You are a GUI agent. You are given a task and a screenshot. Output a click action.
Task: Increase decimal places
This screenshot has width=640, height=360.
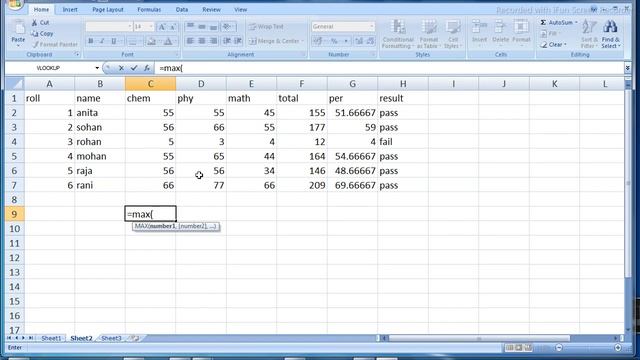click(359, 41)
